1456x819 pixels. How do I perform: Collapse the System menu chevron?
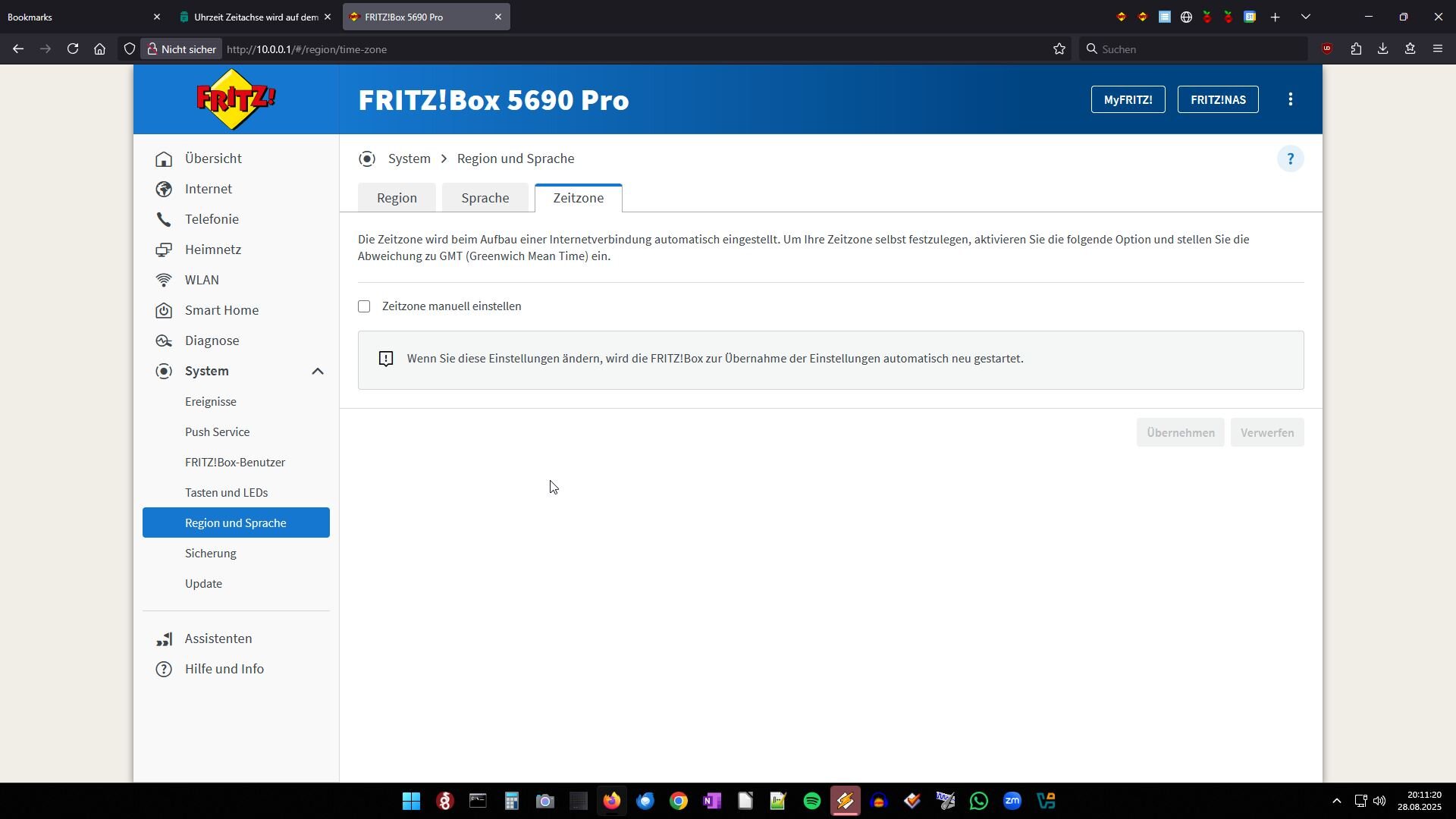coord(318,372)
